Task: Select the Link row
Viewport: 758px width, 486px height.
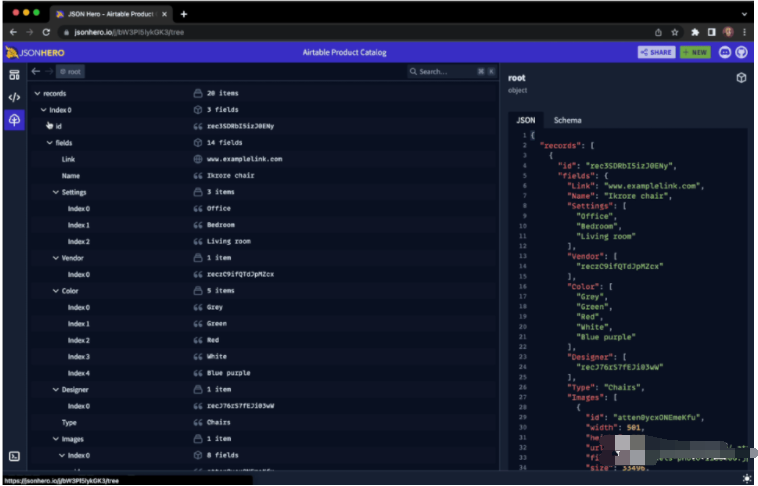Action: 263,159
